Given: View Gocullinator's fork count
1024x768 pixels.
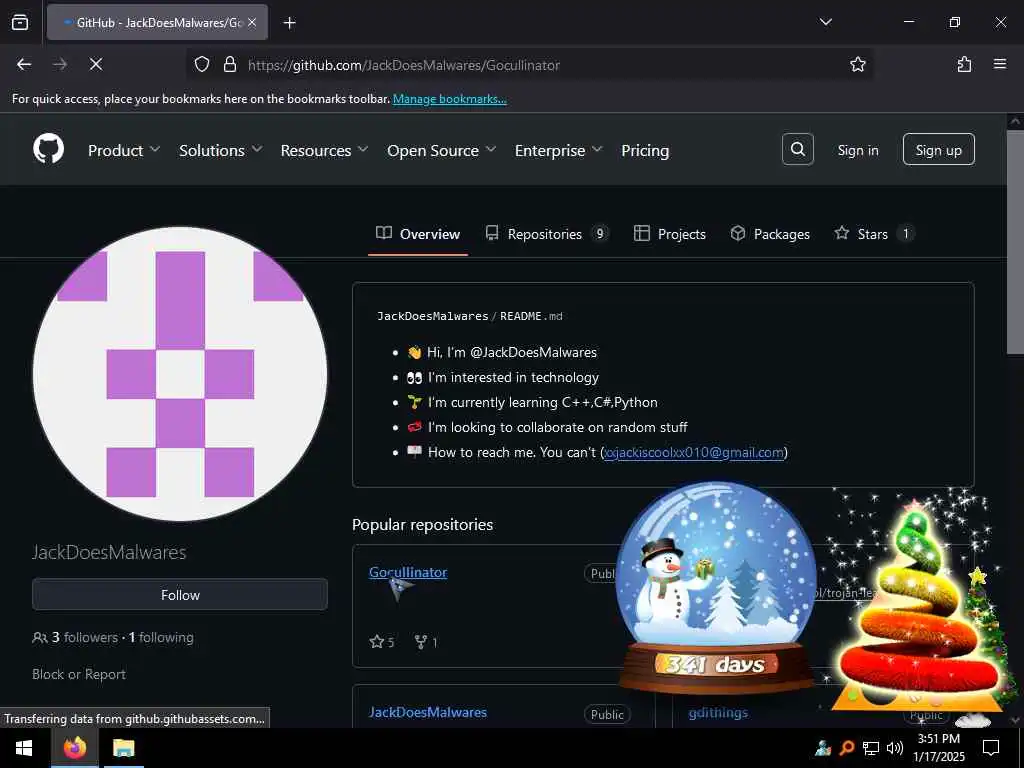Looking at the screenshot, I should (426, 642).
